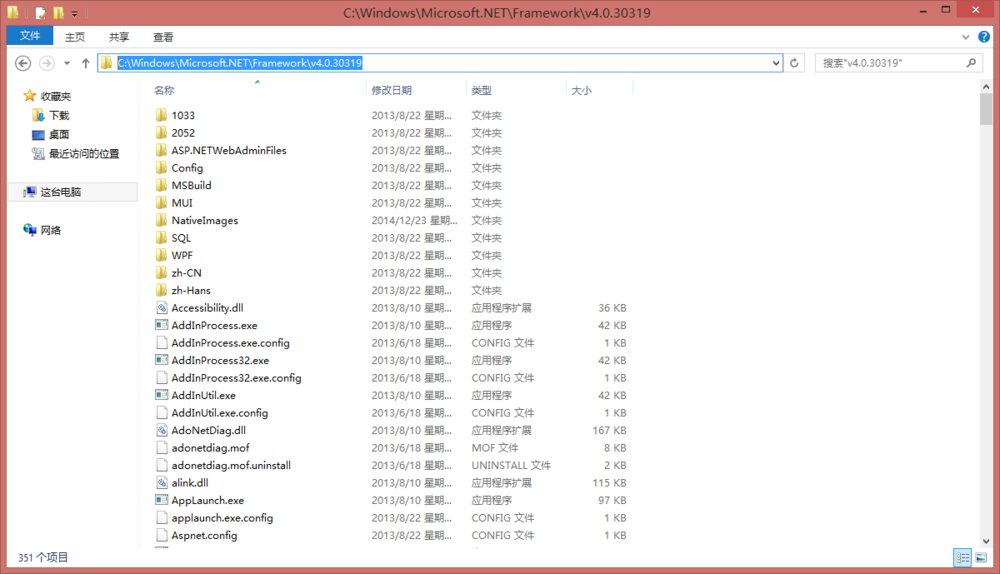The image size is (1000, 574).
Task: Select AddInUtil.exe.config file
Action: (x=219, y=413)
